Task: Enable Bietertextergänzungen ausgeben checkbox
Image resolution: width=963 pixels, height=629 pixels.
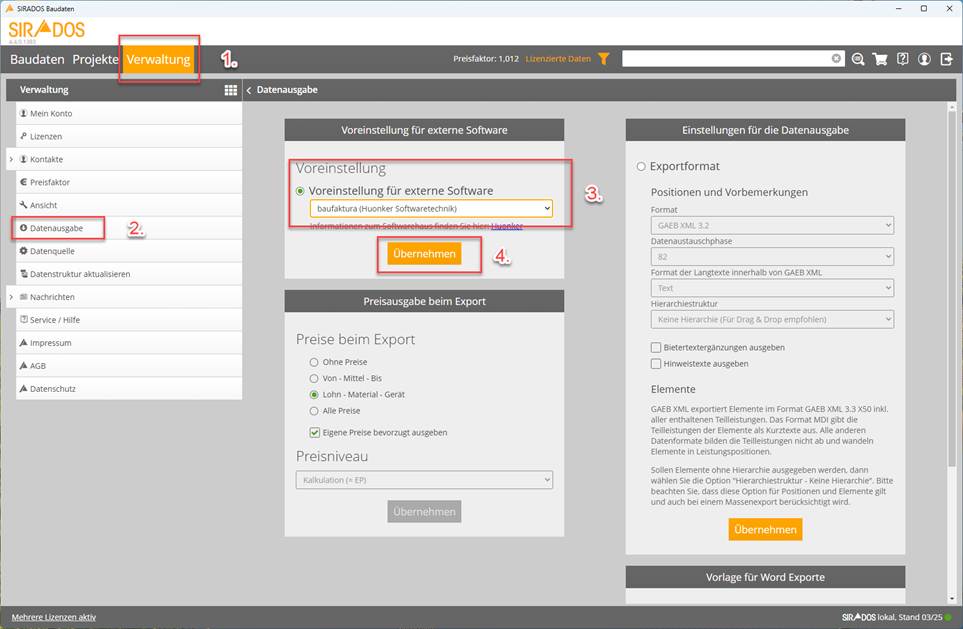Action: [656, 348]
